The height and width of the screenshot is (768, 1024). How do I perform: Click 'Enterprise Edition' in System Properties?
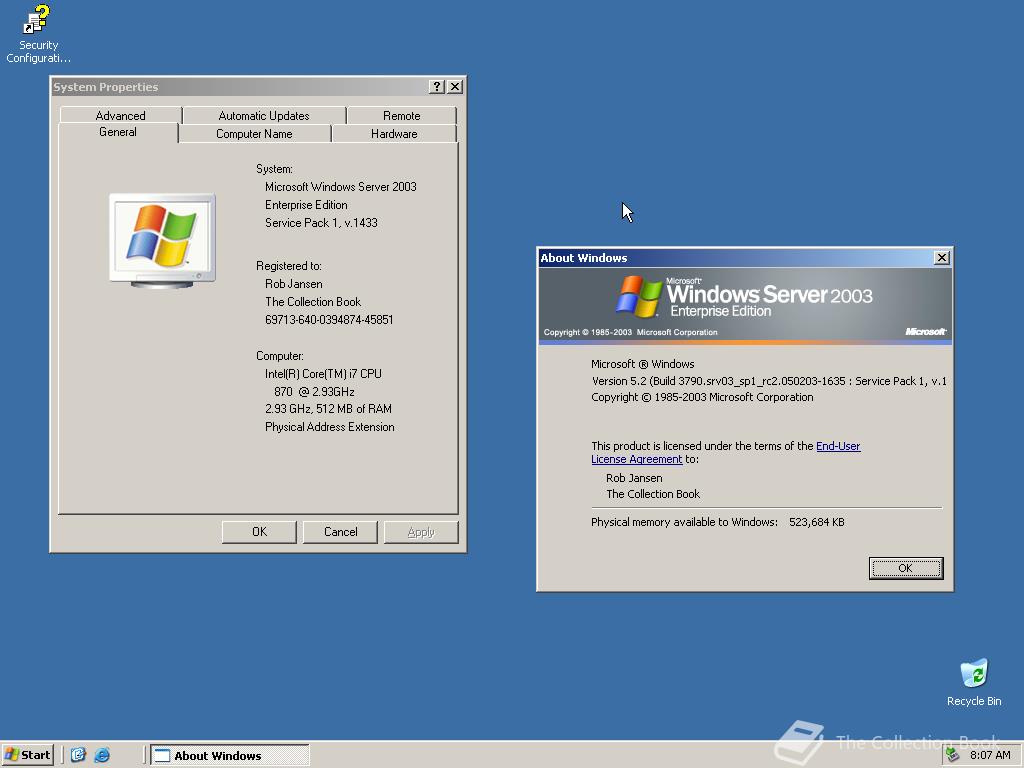pos(306,205)
